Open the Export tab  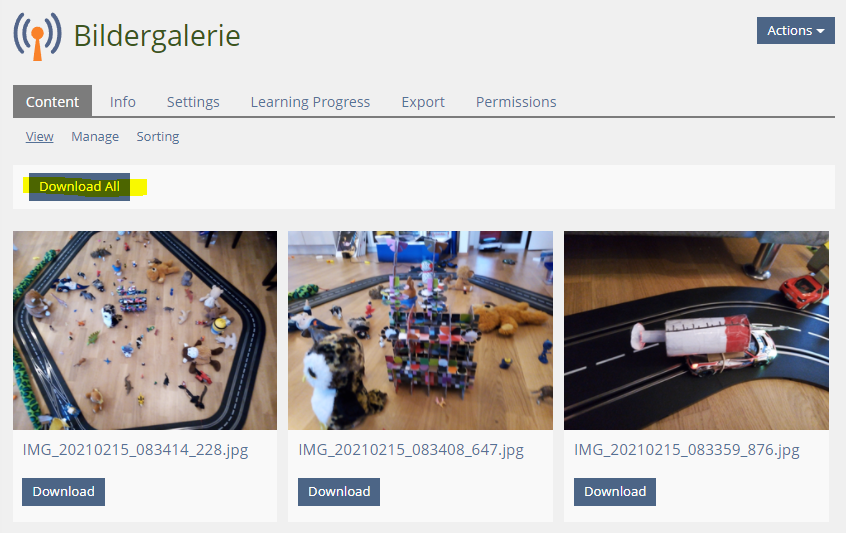pyautogui.click(x=422, y=101)
